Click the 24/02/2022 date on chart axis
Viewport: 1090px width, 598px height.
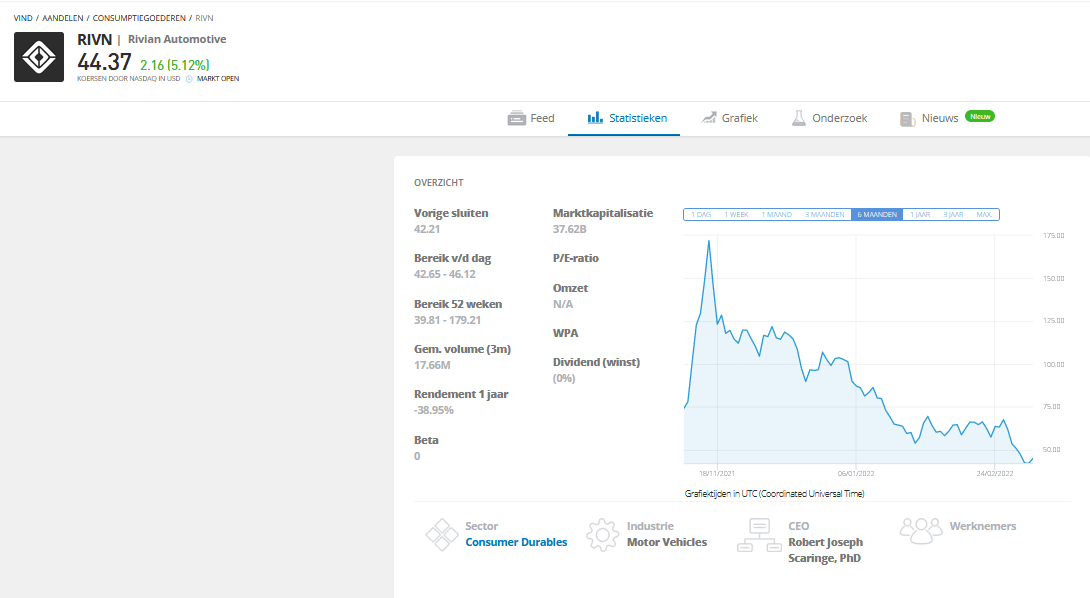[x=995, y=474]
